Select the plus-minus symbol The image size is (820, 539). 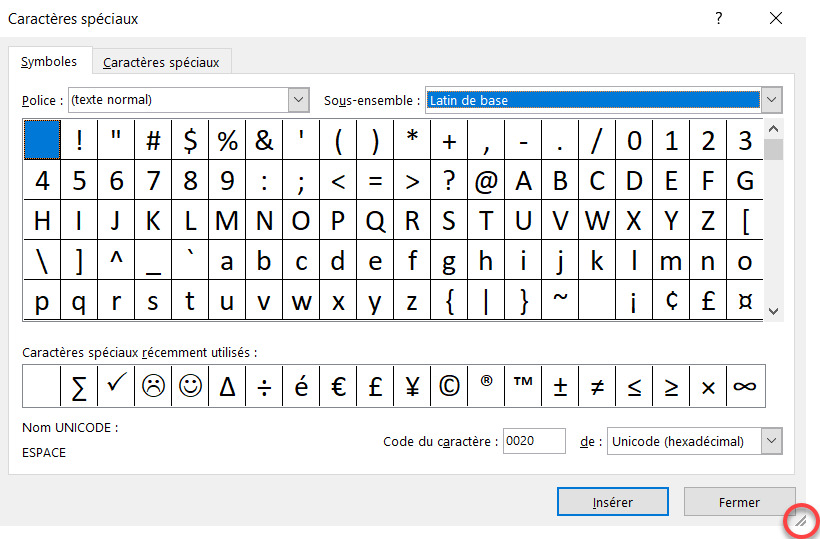click(x=560, y=386)
